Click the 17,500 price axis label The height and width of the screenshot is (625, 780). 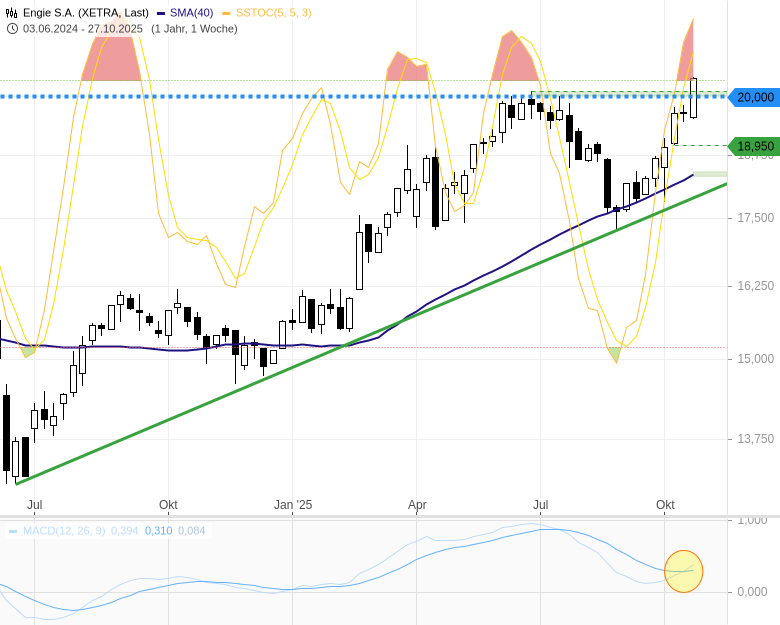coord(755,218)
